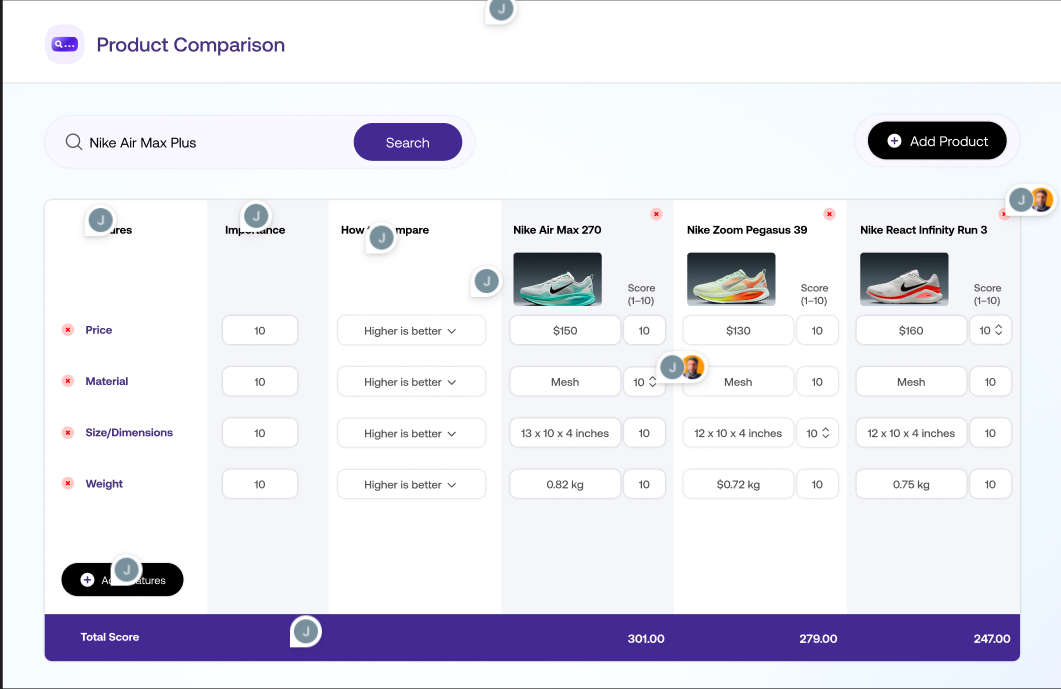
Task: Click the 247.00 total score
Action: (x=991, y=638)
